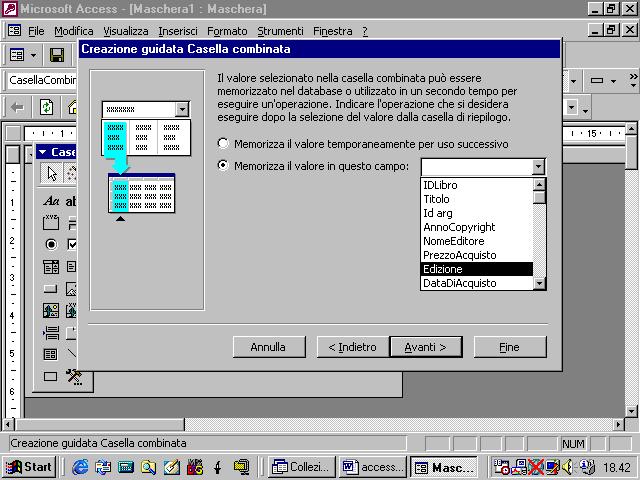Select the Unbound Object Frame tool
The width and height of the screenshot is (640, 480).
click(x=51, y=311)
